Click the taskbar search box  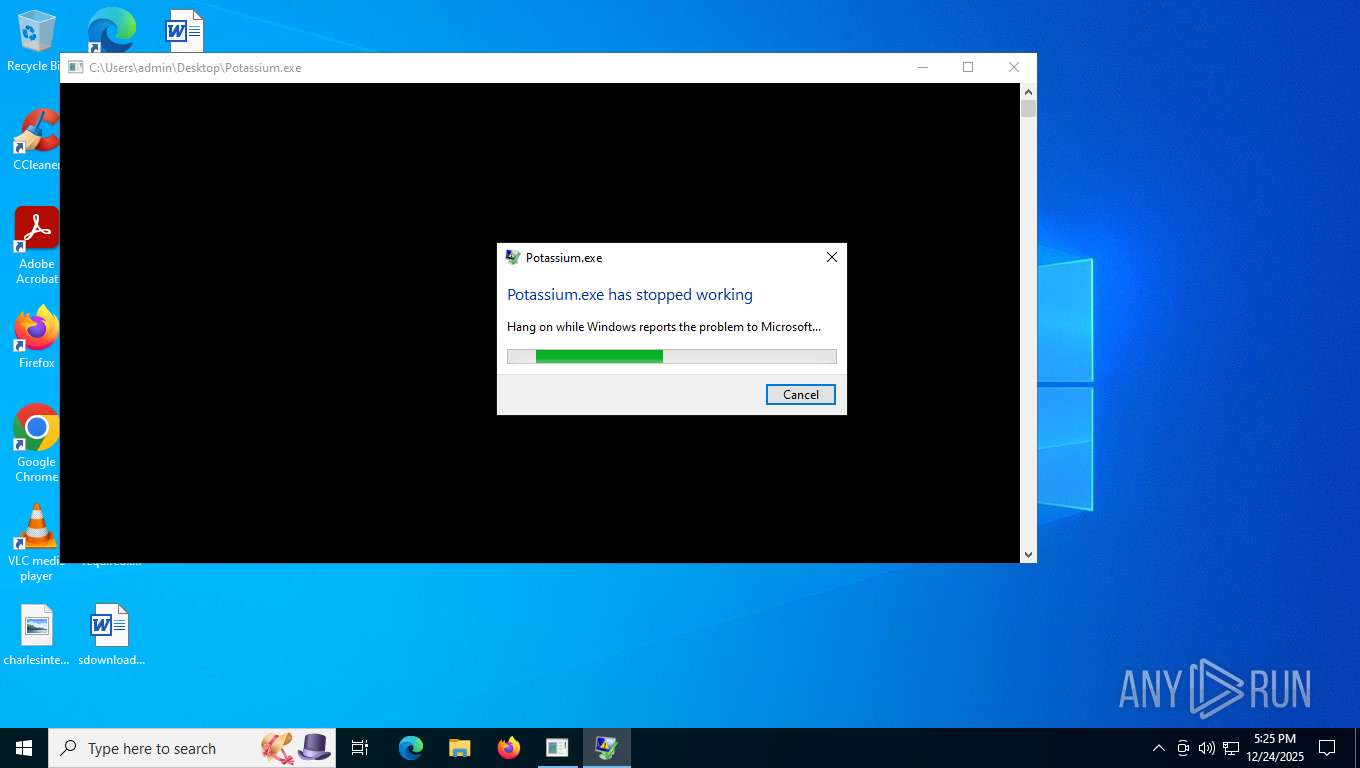tap(192, 748)
